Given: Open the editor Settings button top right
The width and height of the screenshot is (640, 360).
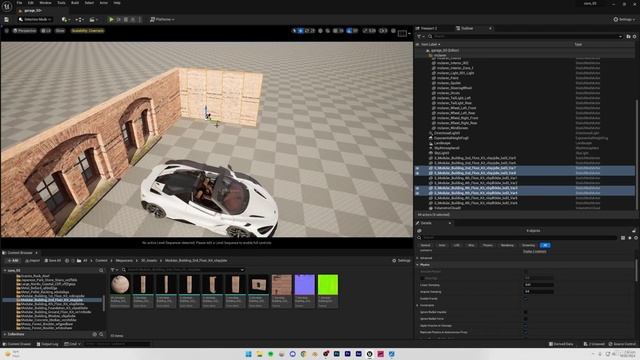Looking at the screenshot, I should [x=623, y=19].
